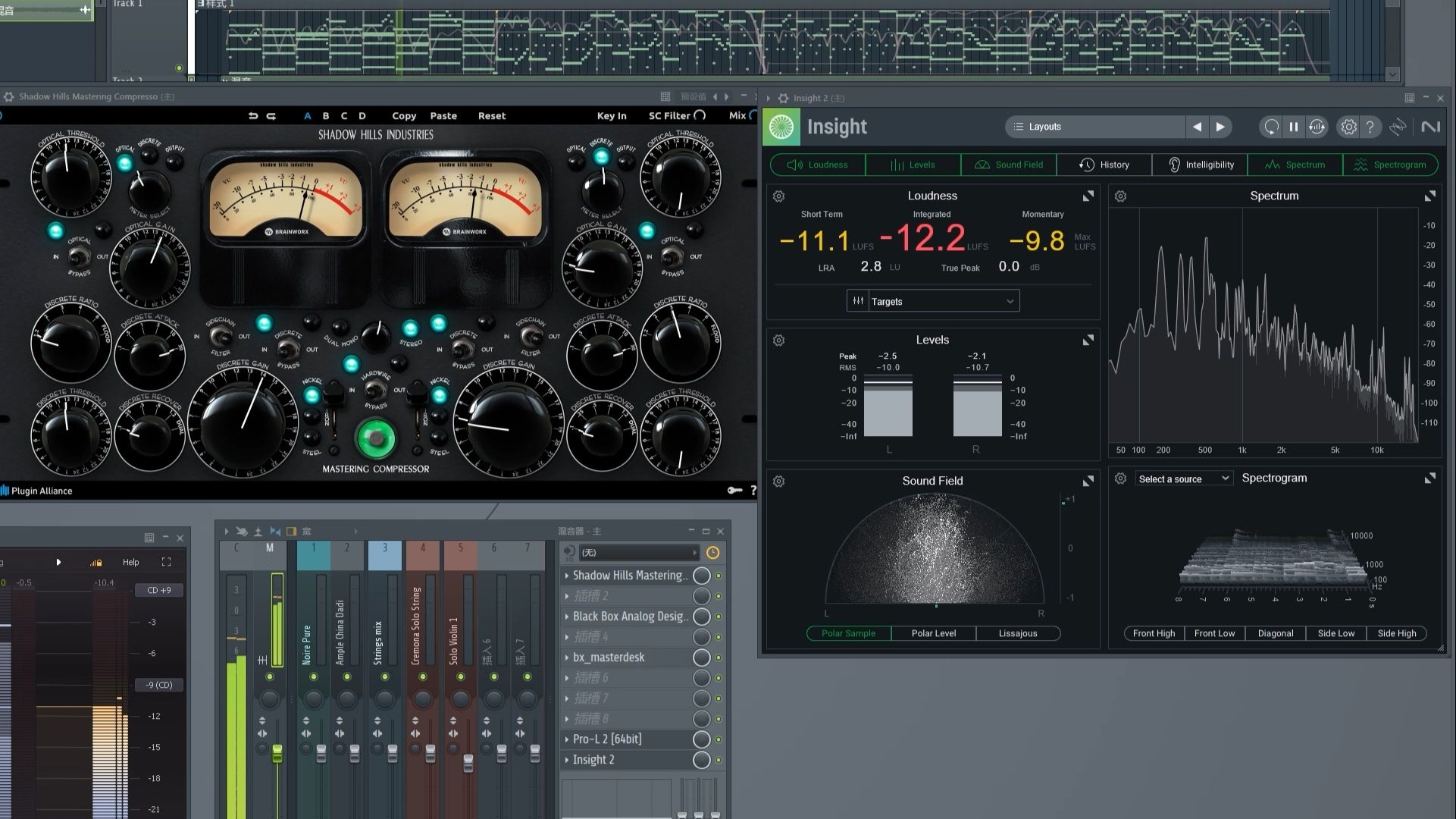Click the green power button on Mastering Compressor
This screenshot has height=819, width=1456.
tap(375, 438)
